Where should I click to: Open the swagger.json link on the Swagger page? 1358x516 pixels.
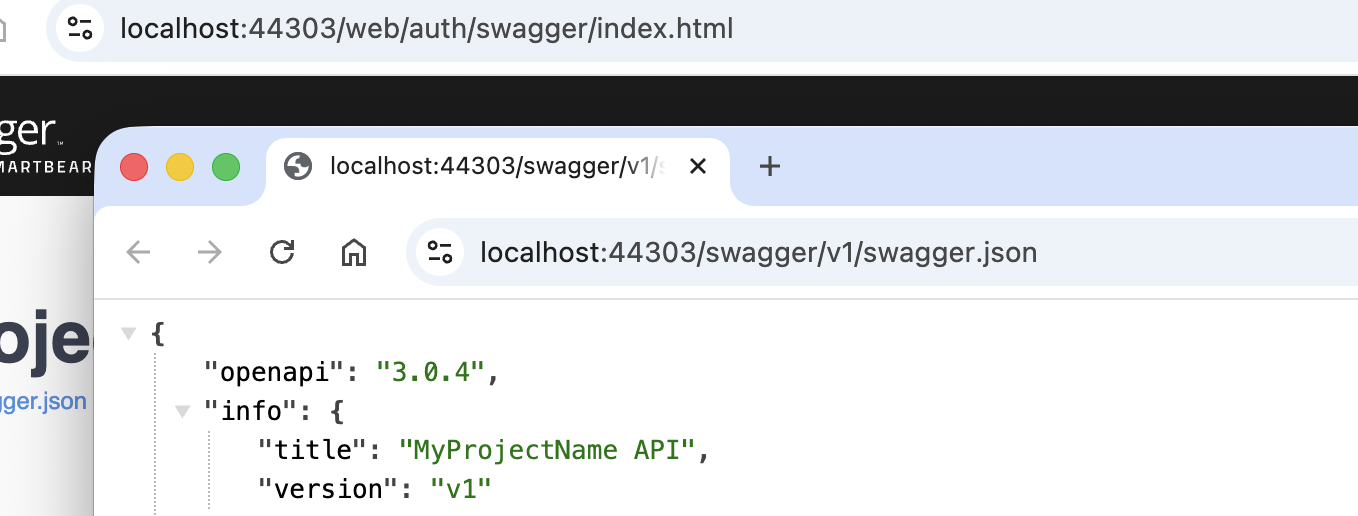pyautogui.click(x=43, y=402)
